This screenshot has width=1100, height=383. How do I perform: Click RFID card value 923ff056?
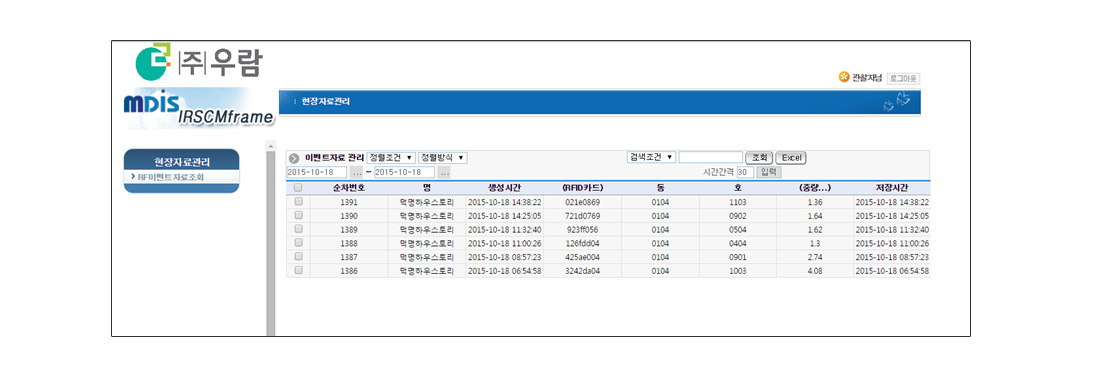[x=582, y=229]
